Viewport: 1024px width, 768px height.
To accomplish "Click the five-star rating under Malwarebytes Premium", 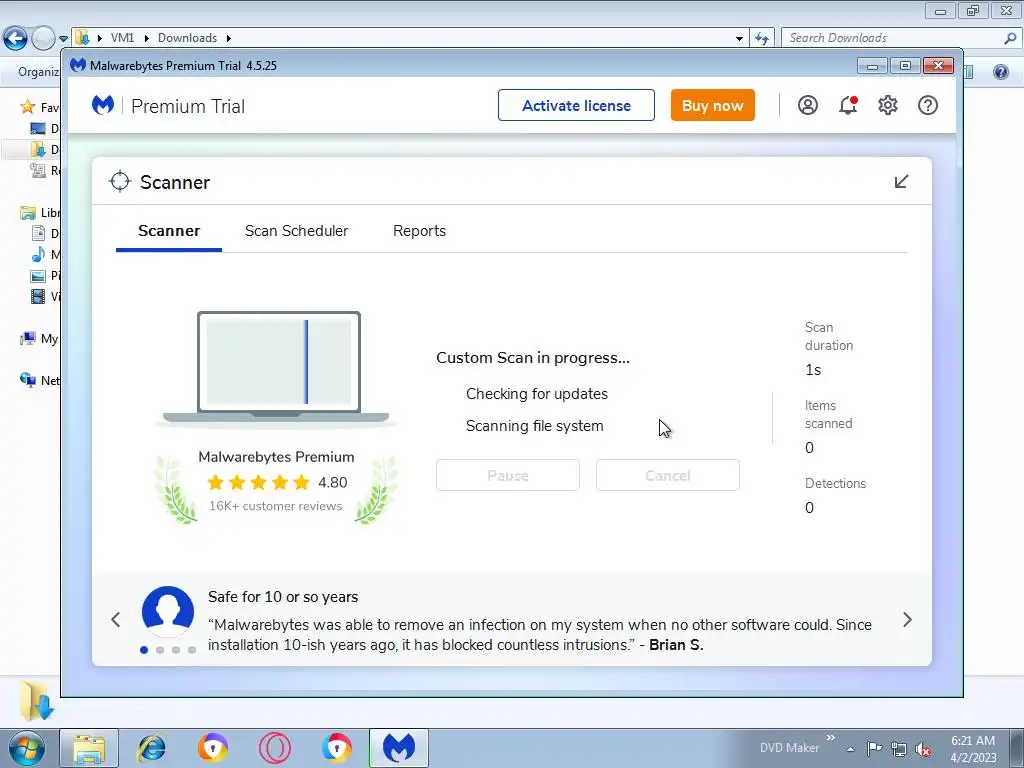I will click(x=258, y=483).
